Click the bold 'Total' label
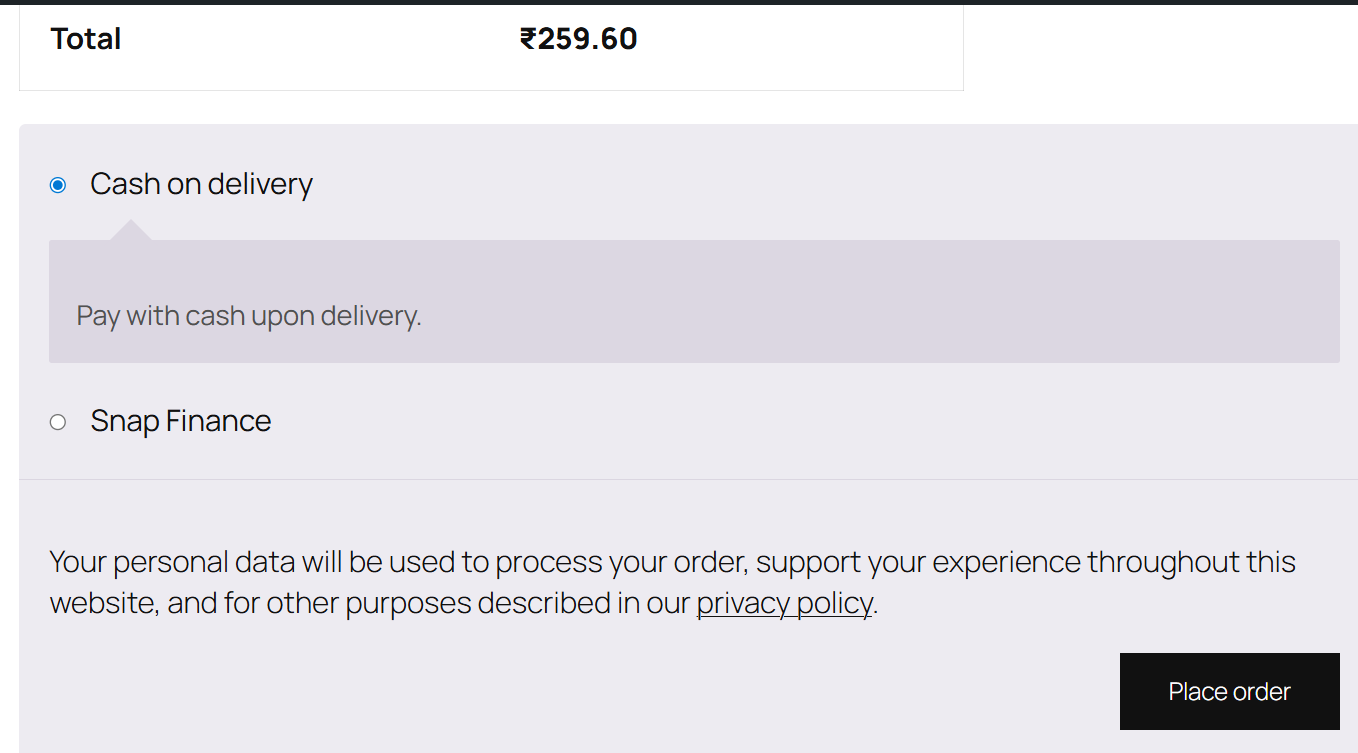1358x753 pixels. tap(86, 39)
